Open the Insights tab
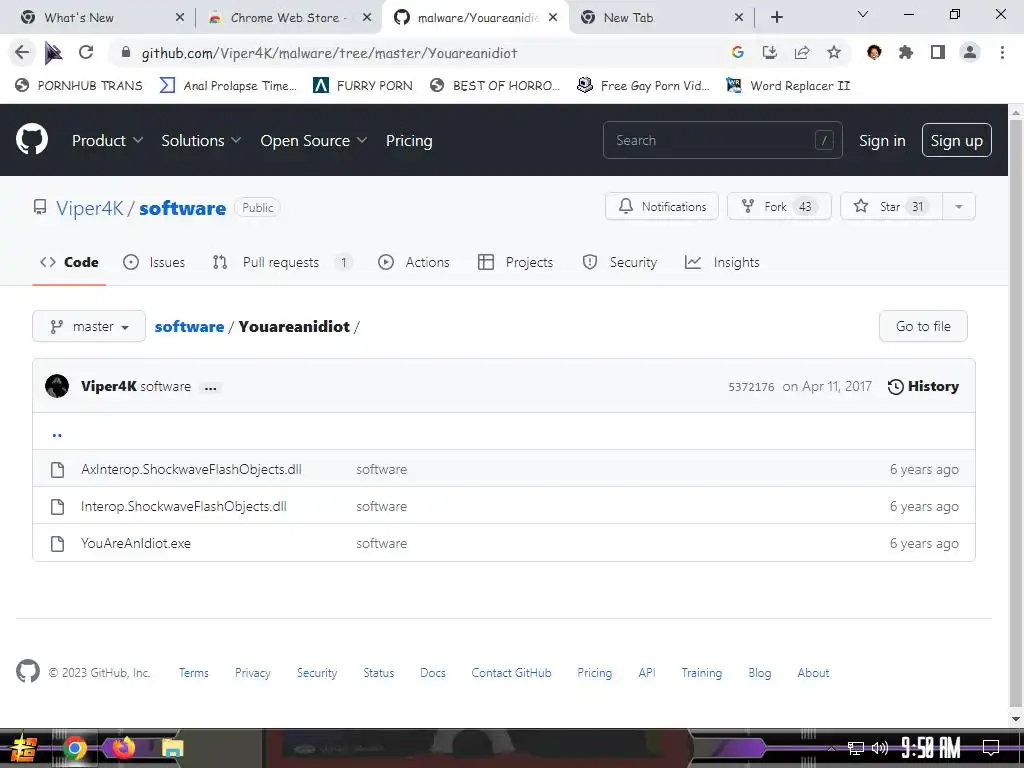 722,263
